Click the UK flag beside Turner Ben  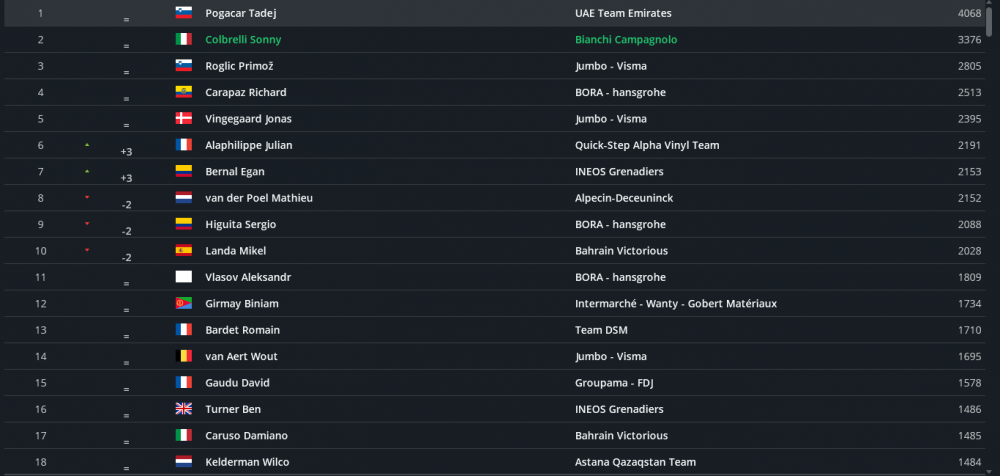pos(184,409)
